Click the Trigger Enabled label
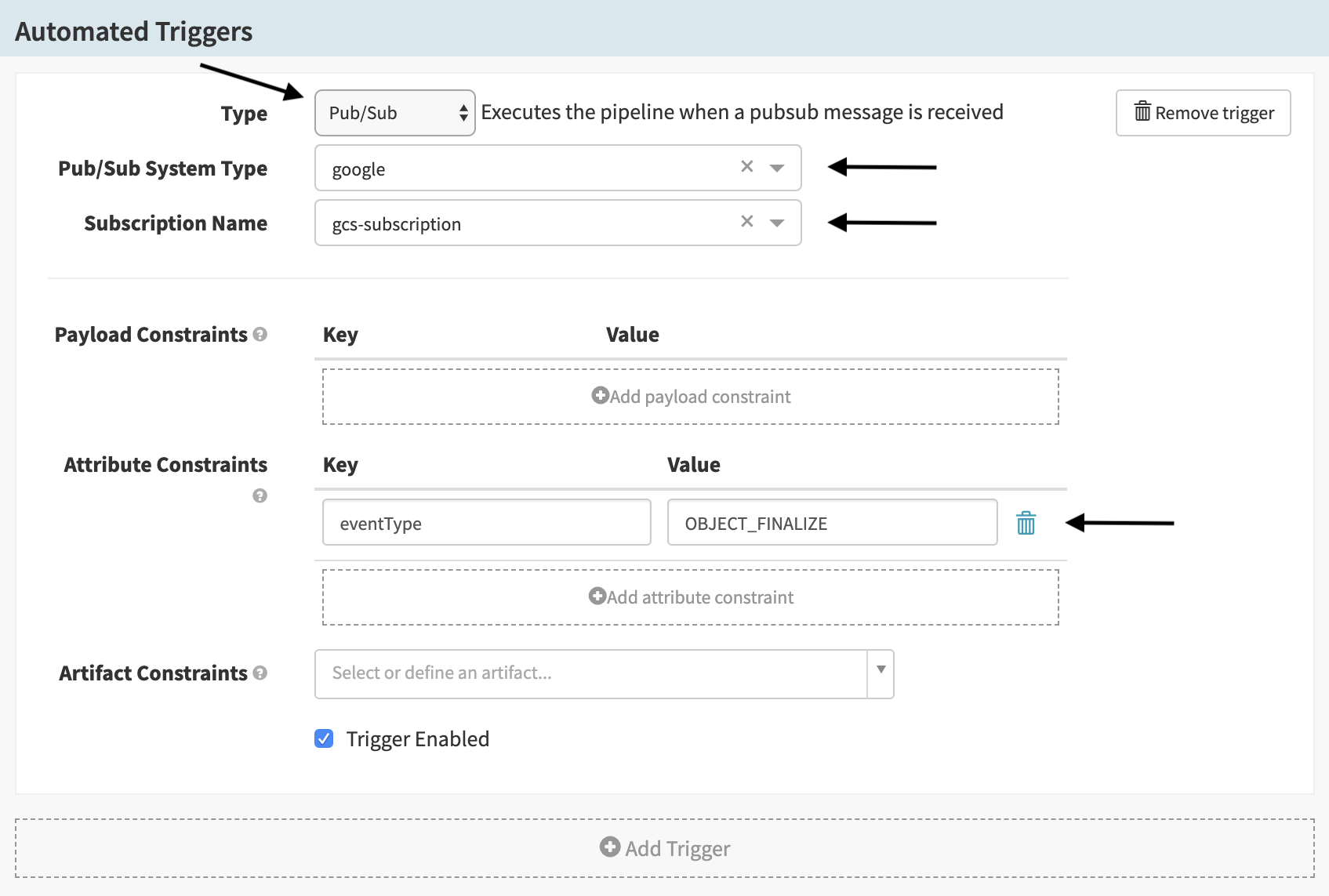The height and width of the screenshot is (896, 1329). 417,739
